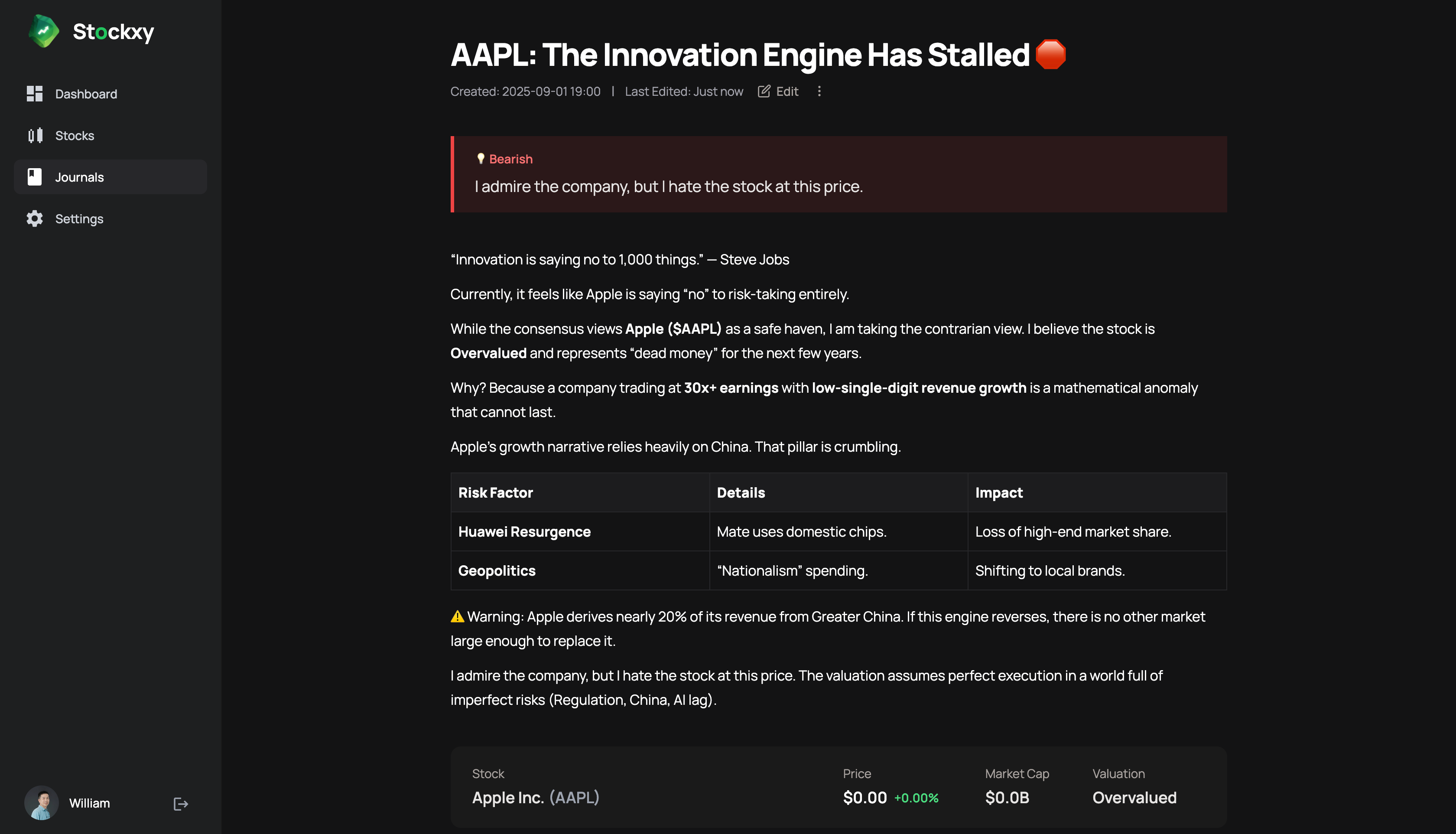
Task: Click the Overvalued valuation label
Action: click(1134, 797)
